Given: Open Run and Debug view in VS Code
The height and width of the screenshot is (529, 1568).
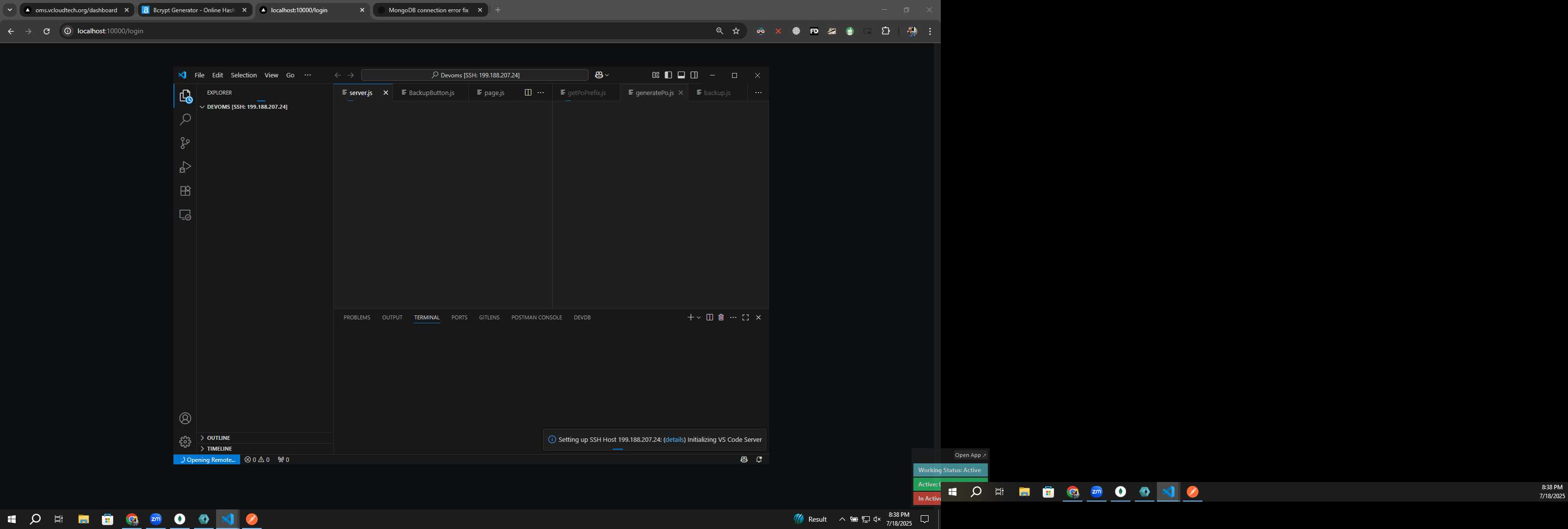Looking at the screenshot, I should coord(185,168).
